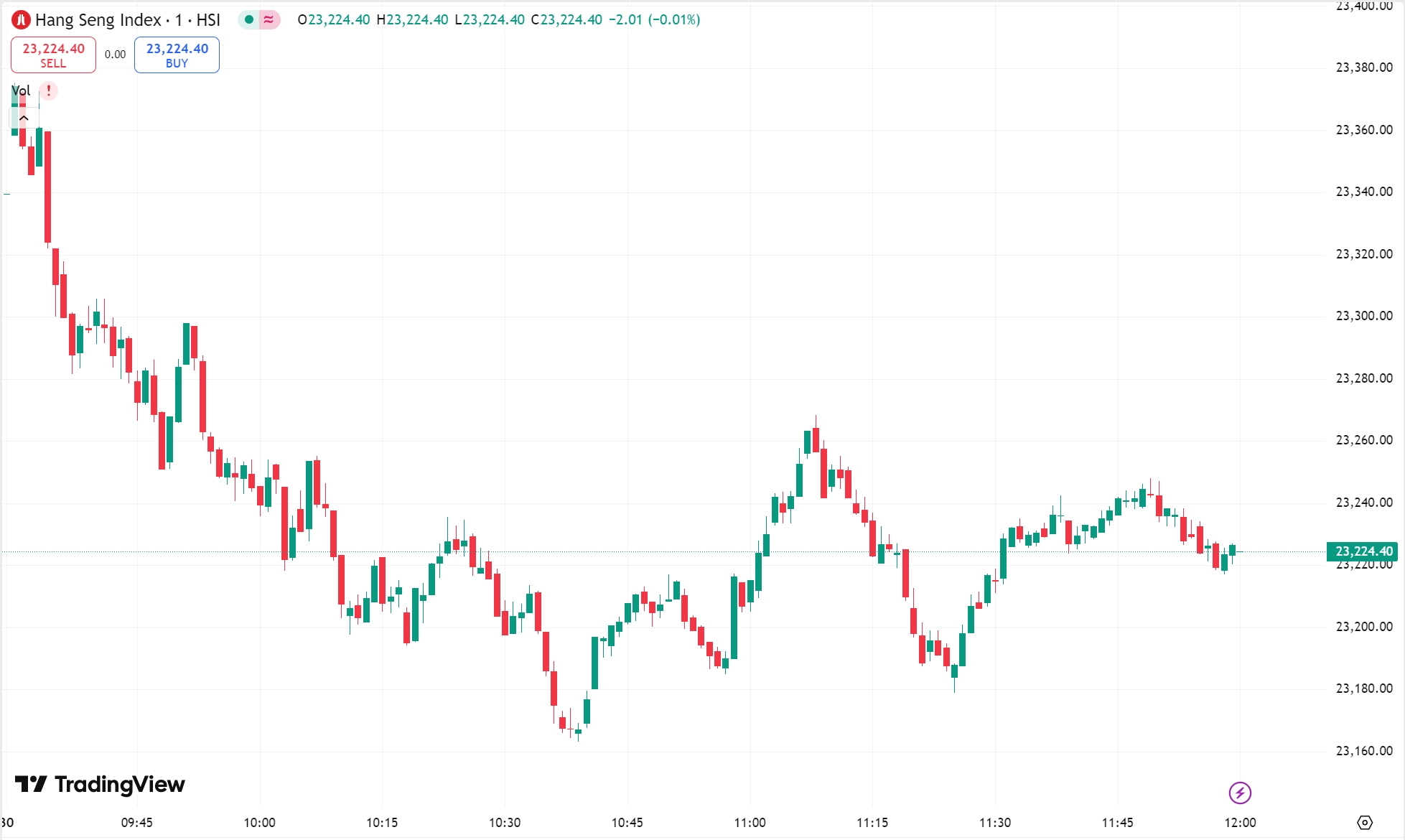Click the current price label 23,224.40 on axis
Viewport: 1405px width, 840px height.
(x=1363, y=551)
